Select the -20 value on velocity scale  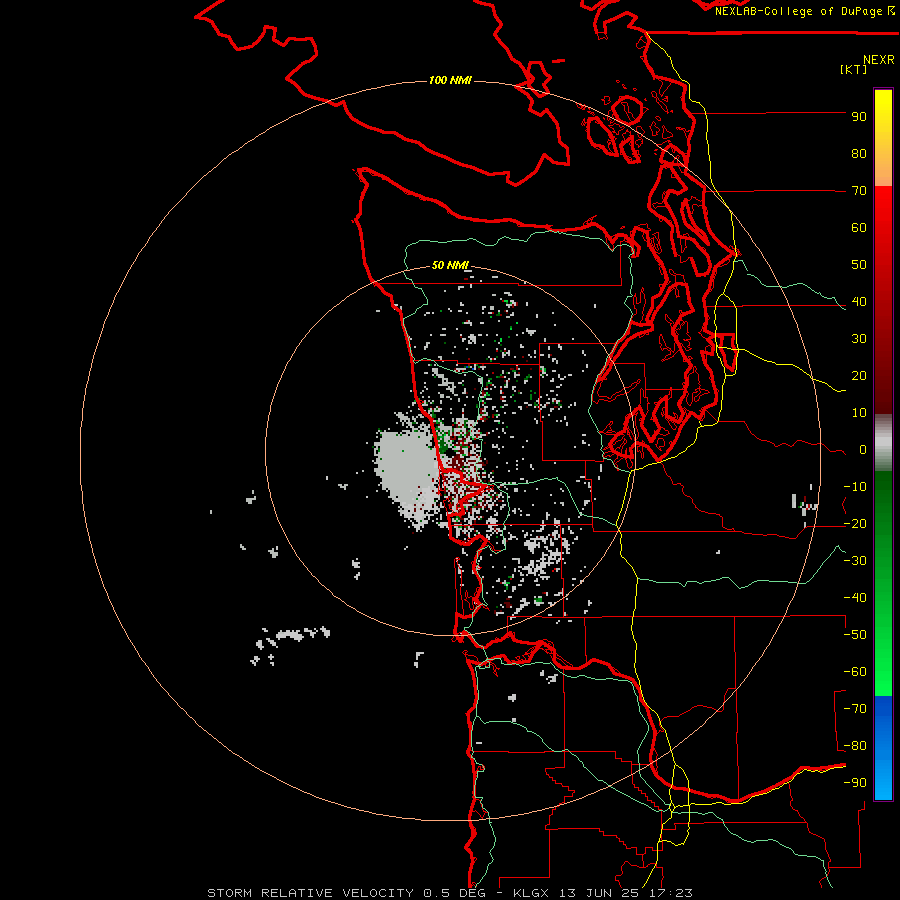point(855,524)
